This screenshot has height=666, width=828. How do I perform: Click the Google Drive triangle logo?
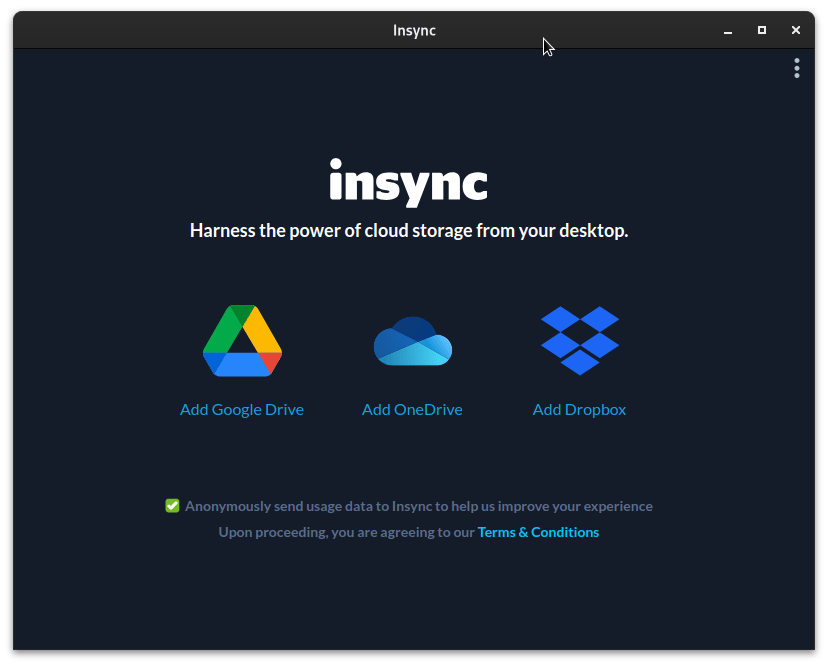click(242, 341)
